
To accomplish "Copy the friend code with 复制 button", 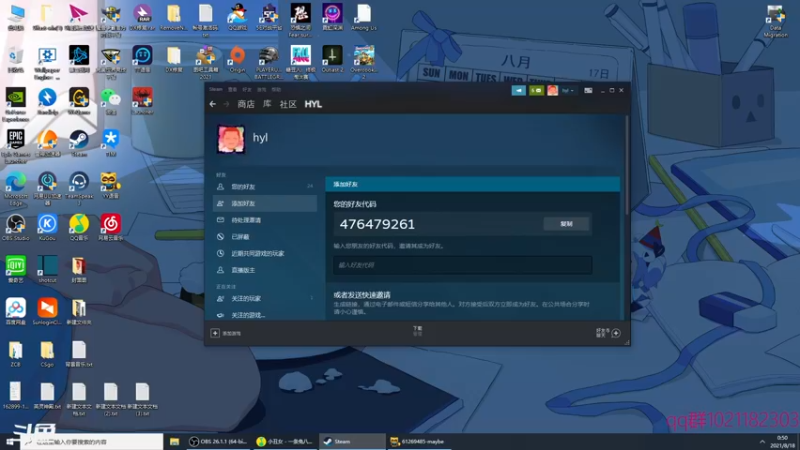I will coord(566,223).
